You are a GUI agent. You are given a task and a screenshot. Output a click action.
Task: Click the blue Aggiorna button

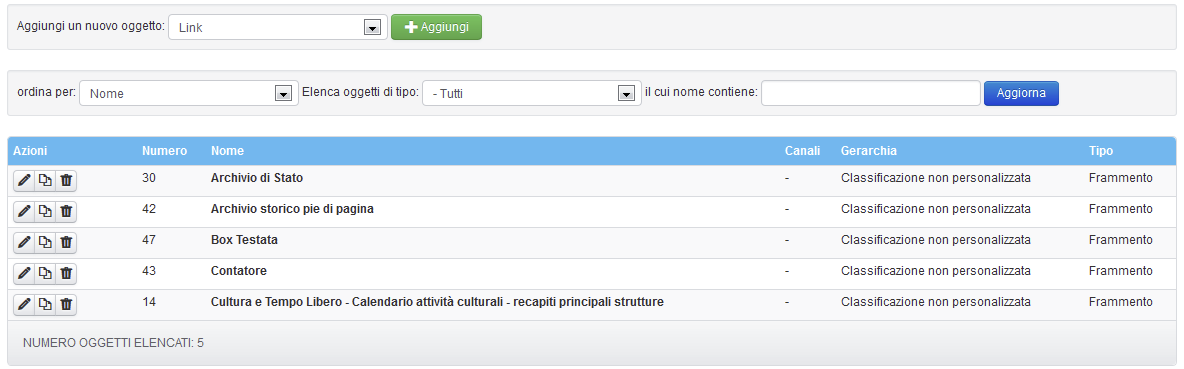tap(1021, 94)
